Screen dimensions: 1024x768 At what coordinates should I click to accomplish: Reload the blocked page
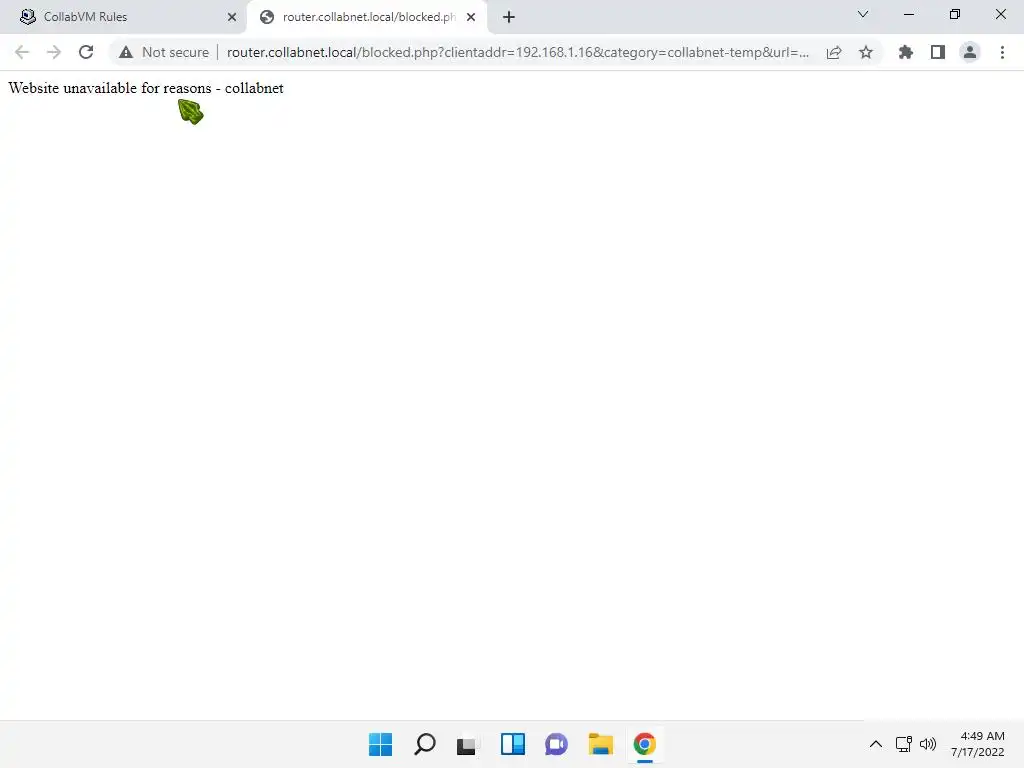coord(86,52)
